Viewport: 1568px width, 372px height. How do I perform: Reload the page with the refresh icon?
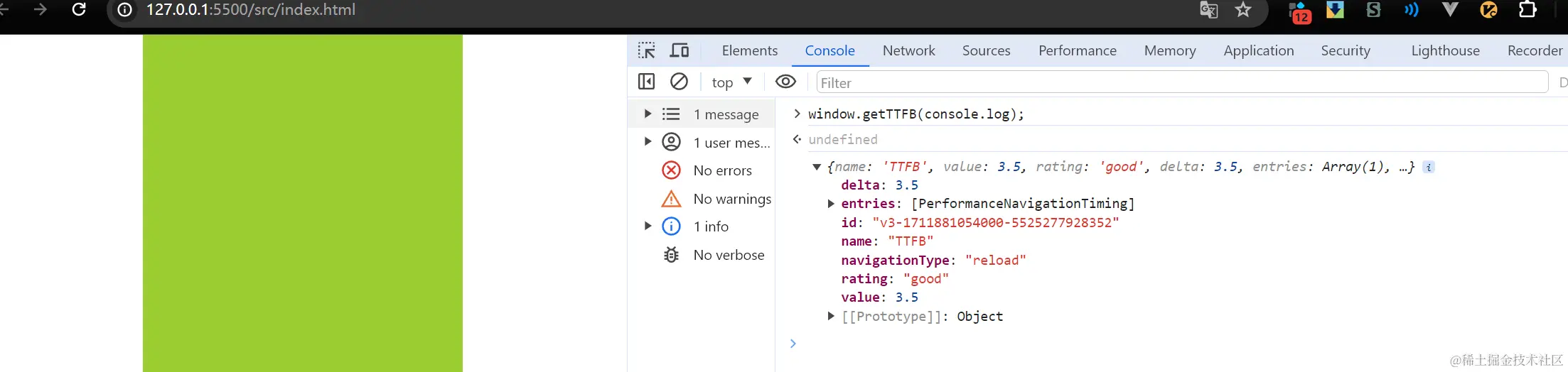[x=79, y=10]
